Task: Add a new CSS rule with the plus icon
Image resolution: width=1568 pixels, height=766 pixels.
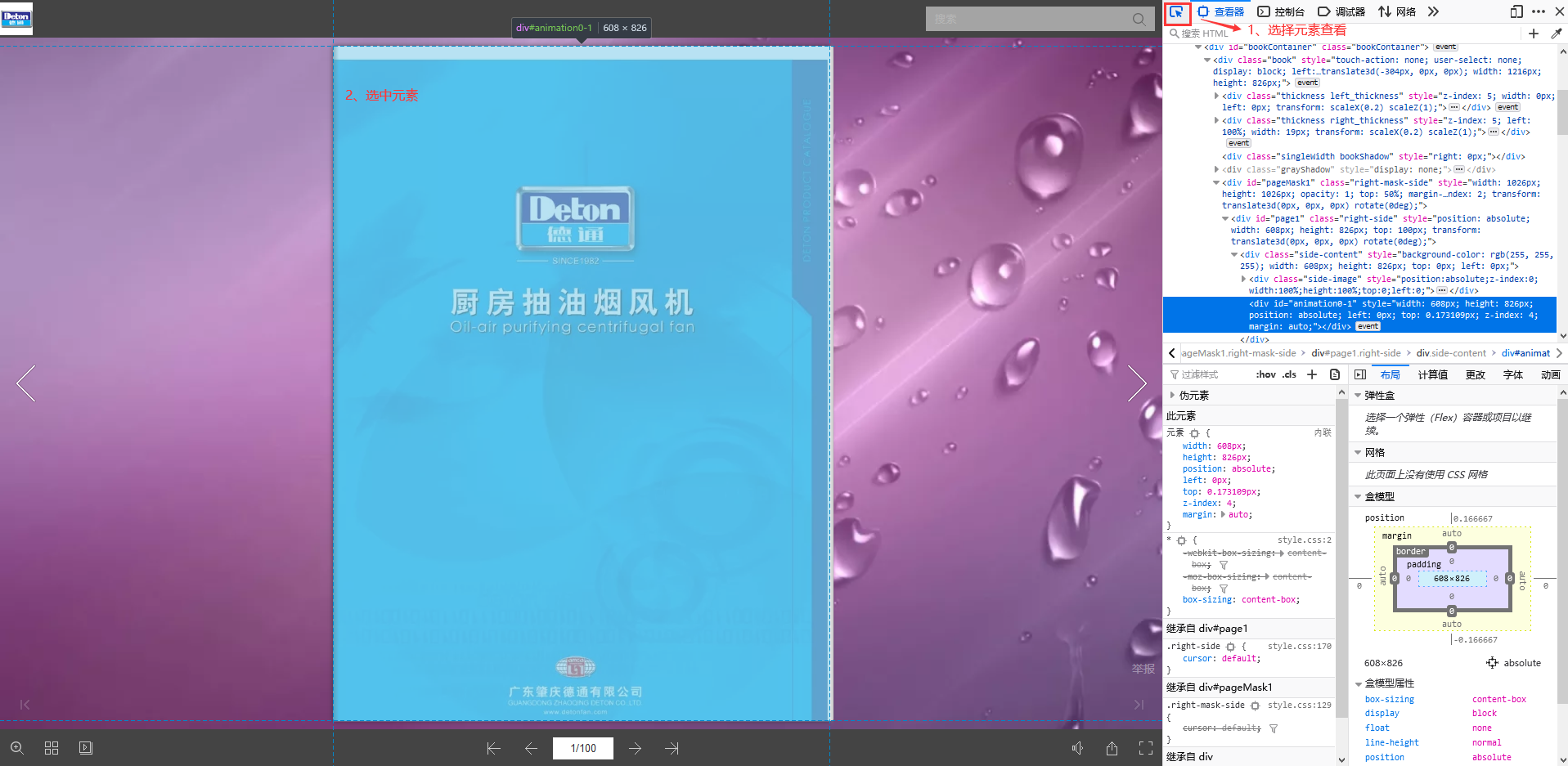Action: (1312, 374)
